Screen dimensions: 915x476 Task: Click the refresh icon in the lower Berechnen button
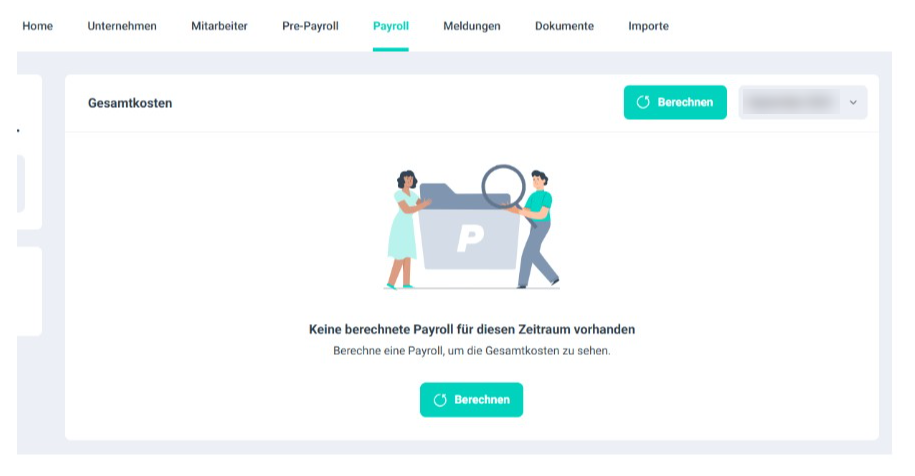point(440,400)
